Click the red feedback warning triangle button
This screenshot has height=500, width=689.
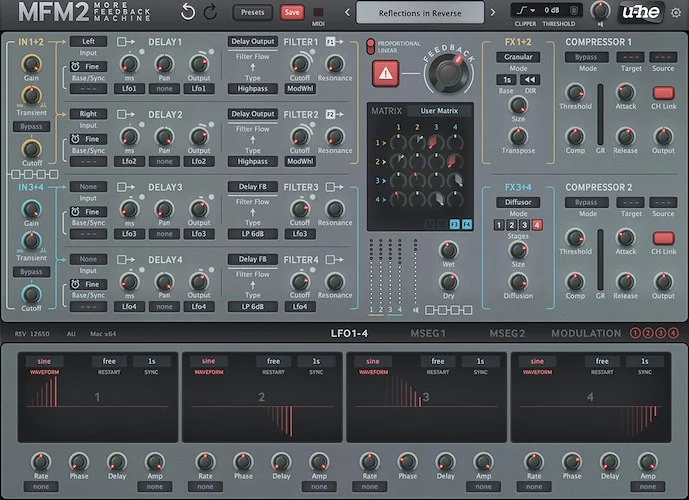tap(386, 73)
